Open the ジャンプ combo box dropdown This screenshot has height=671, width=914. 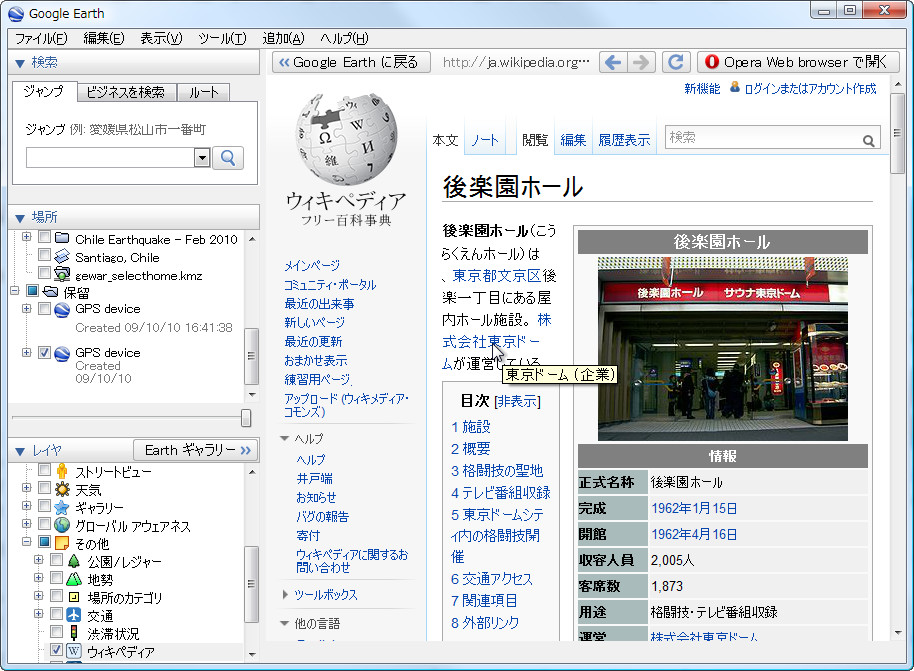click(201, 158)
